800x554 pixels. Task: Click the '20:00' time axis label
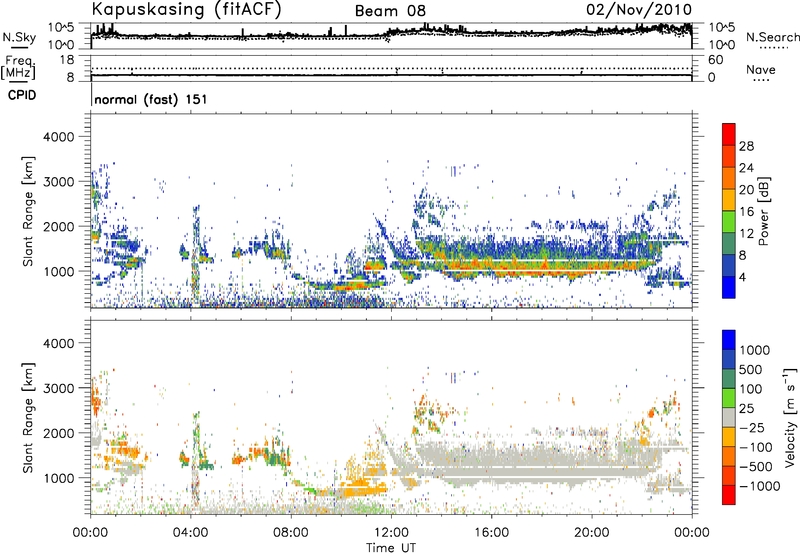tap(591, 533)
